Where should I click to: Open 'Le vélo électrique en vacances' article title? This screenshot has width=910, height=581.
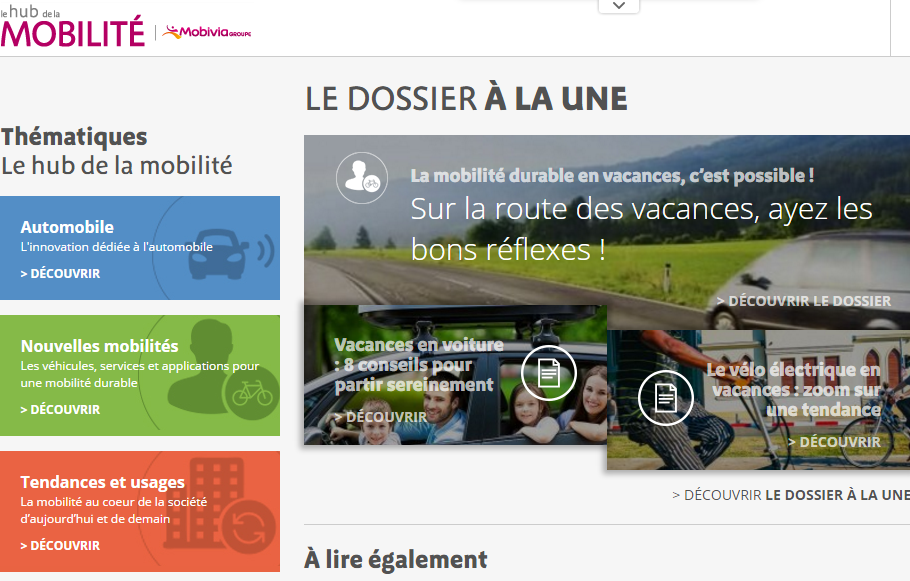[793, 389]
